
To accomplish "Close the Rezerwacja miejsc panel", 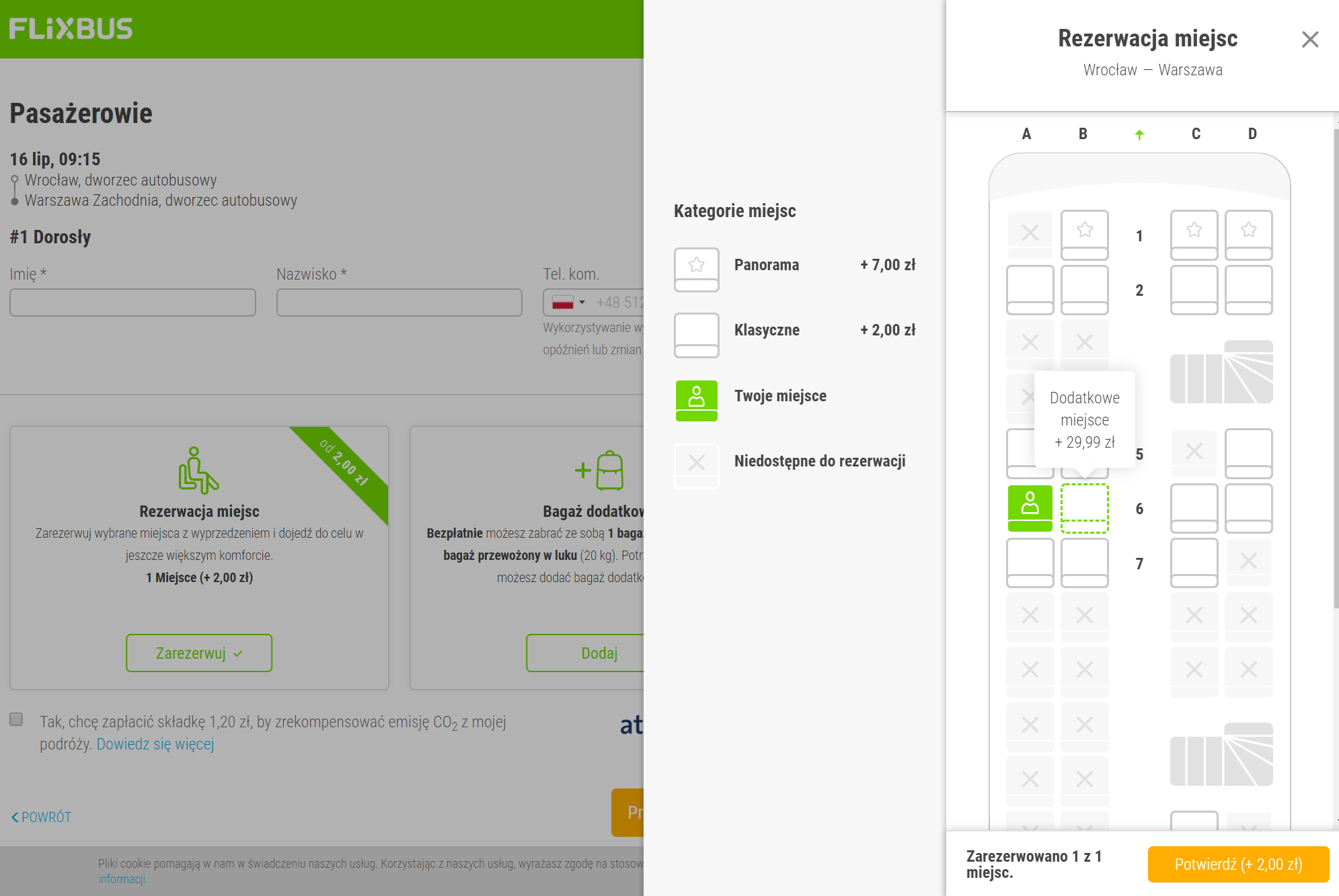I will [1309, 40].
